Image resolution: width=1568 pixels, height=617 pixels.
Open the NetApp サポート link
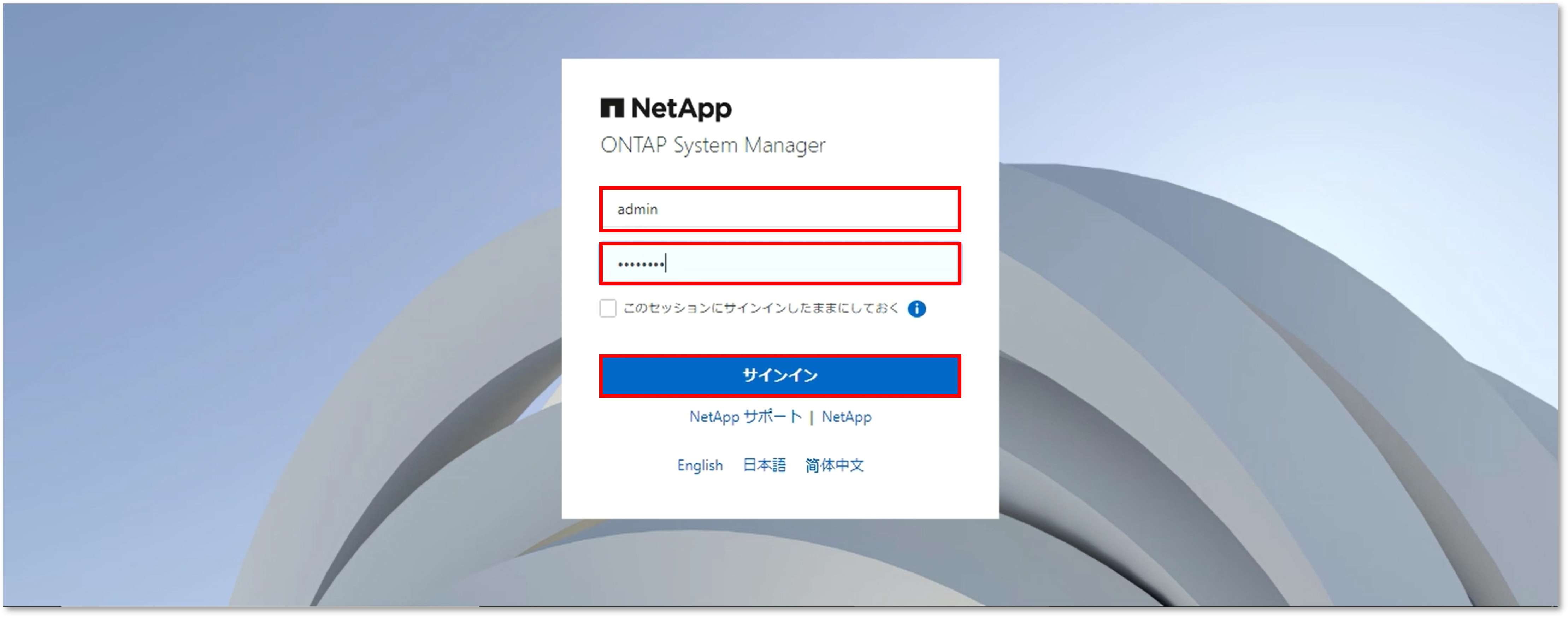click(x=745, y=417)
